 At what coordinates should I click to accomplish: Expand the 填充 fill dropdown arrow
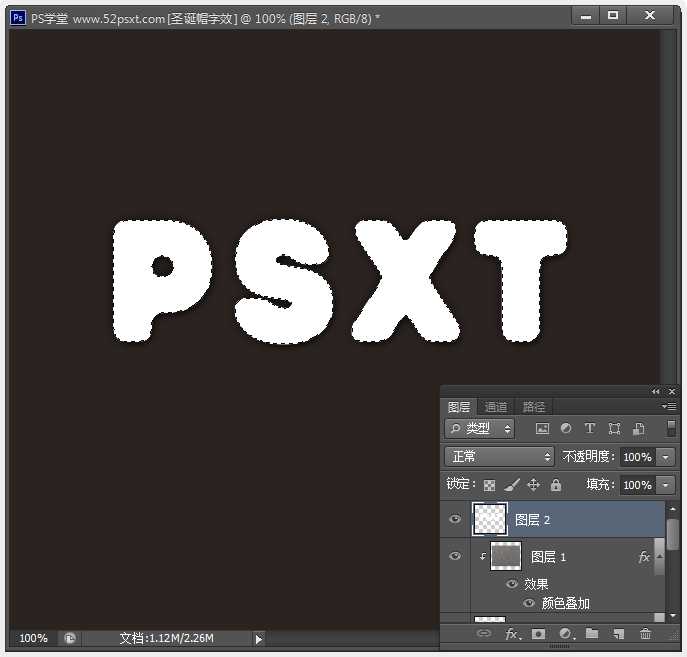point(666,485)
